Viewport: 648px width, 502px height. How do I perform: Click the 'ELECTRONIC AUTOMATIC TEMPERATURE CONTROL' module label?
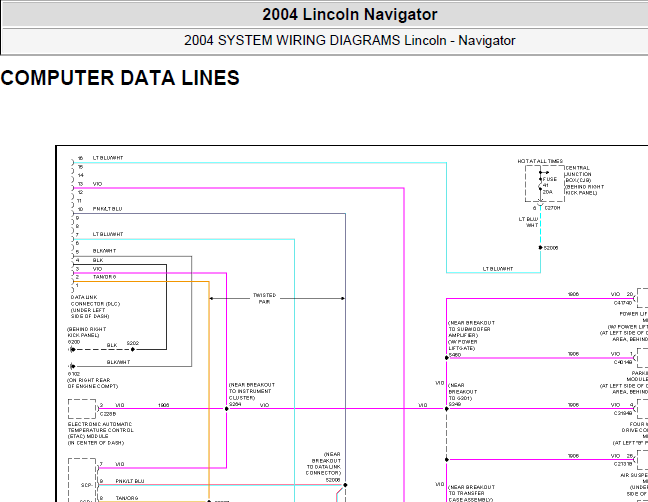pos(100,427)
